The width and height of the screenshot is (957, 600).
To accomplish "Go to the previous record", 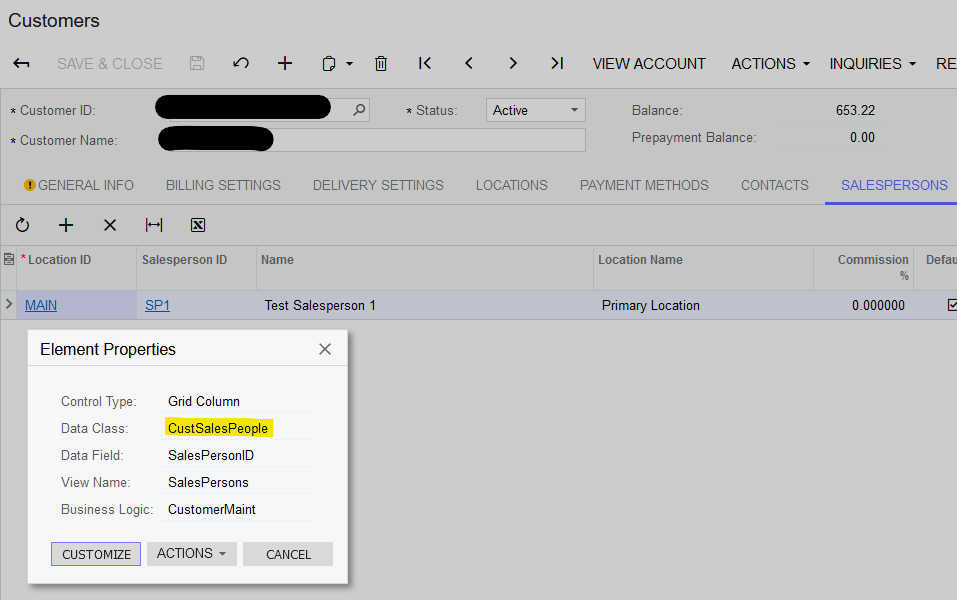I will (x=469, y=63).
